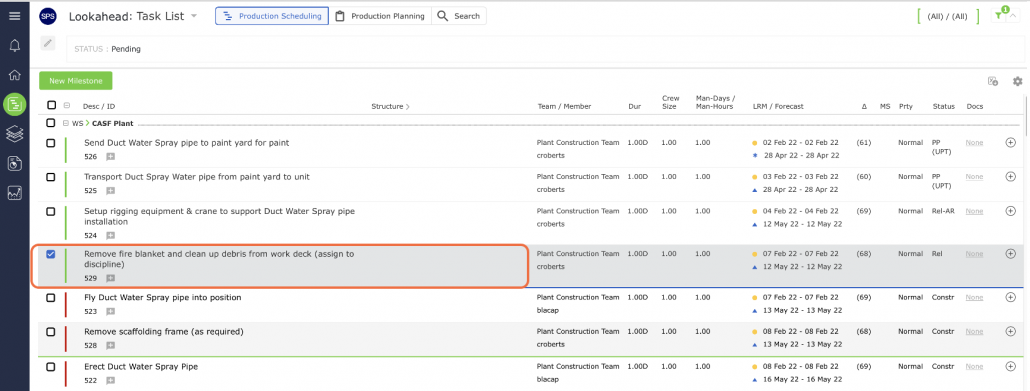The image size is (1030, 391).
Task: Click plus icon on Setup rigging equipment row
Action: (x=1011, y=211)
